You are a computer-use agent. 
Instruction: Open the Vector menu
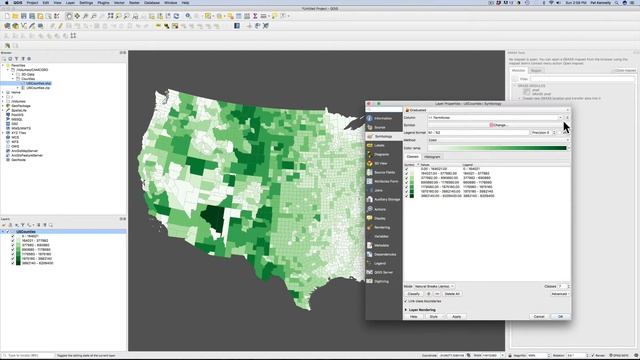(119, 2)
